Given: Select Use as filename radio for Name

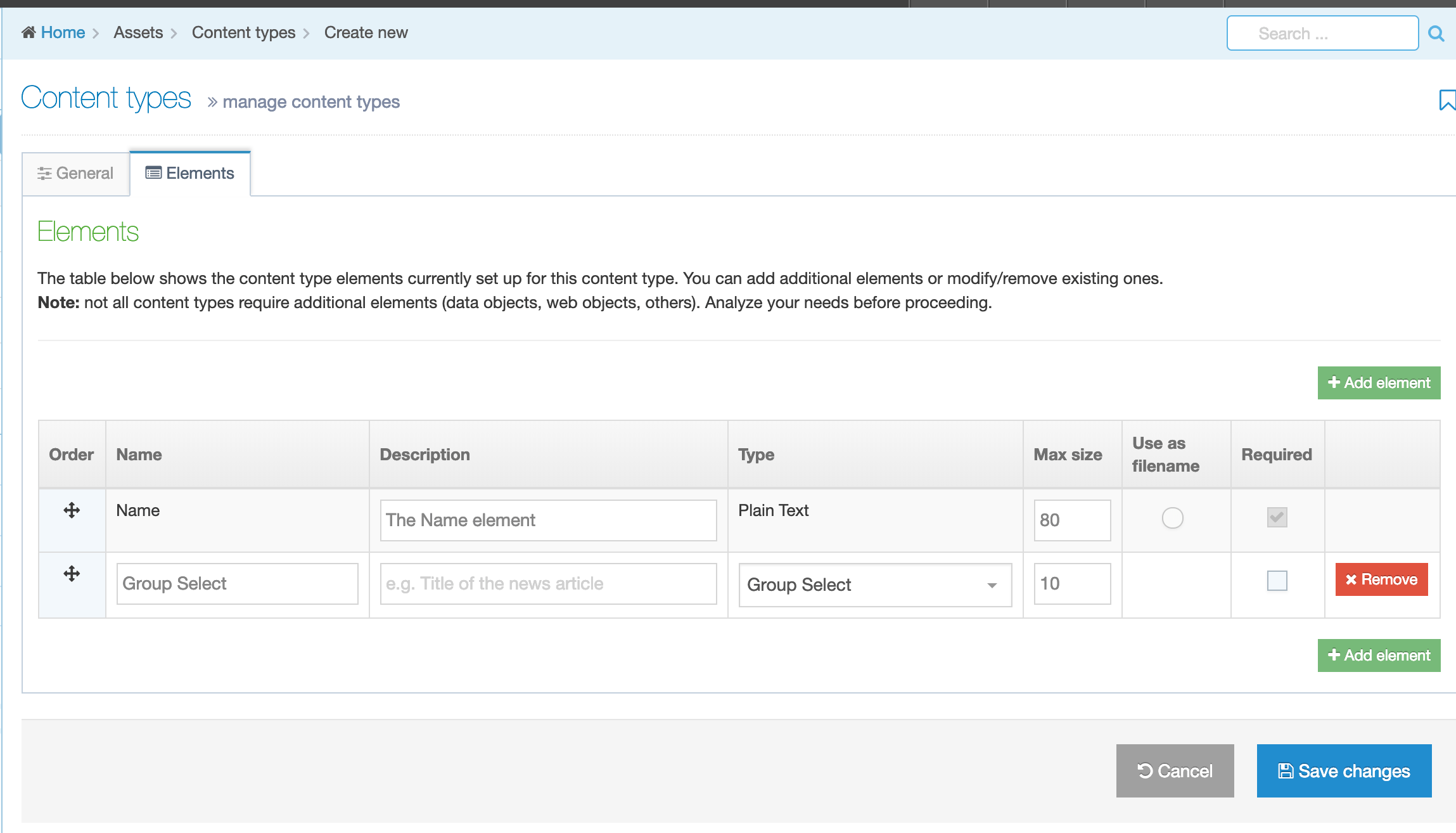Looking at the screenshot, I should pos(1172,518).
